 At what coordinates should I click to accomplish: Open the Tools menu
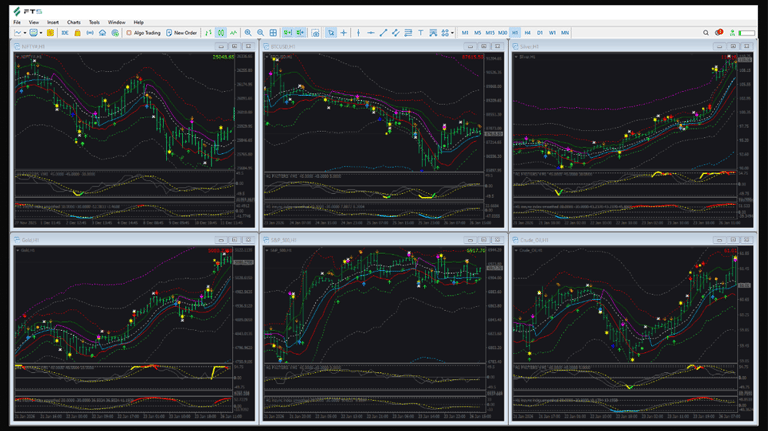94,23
